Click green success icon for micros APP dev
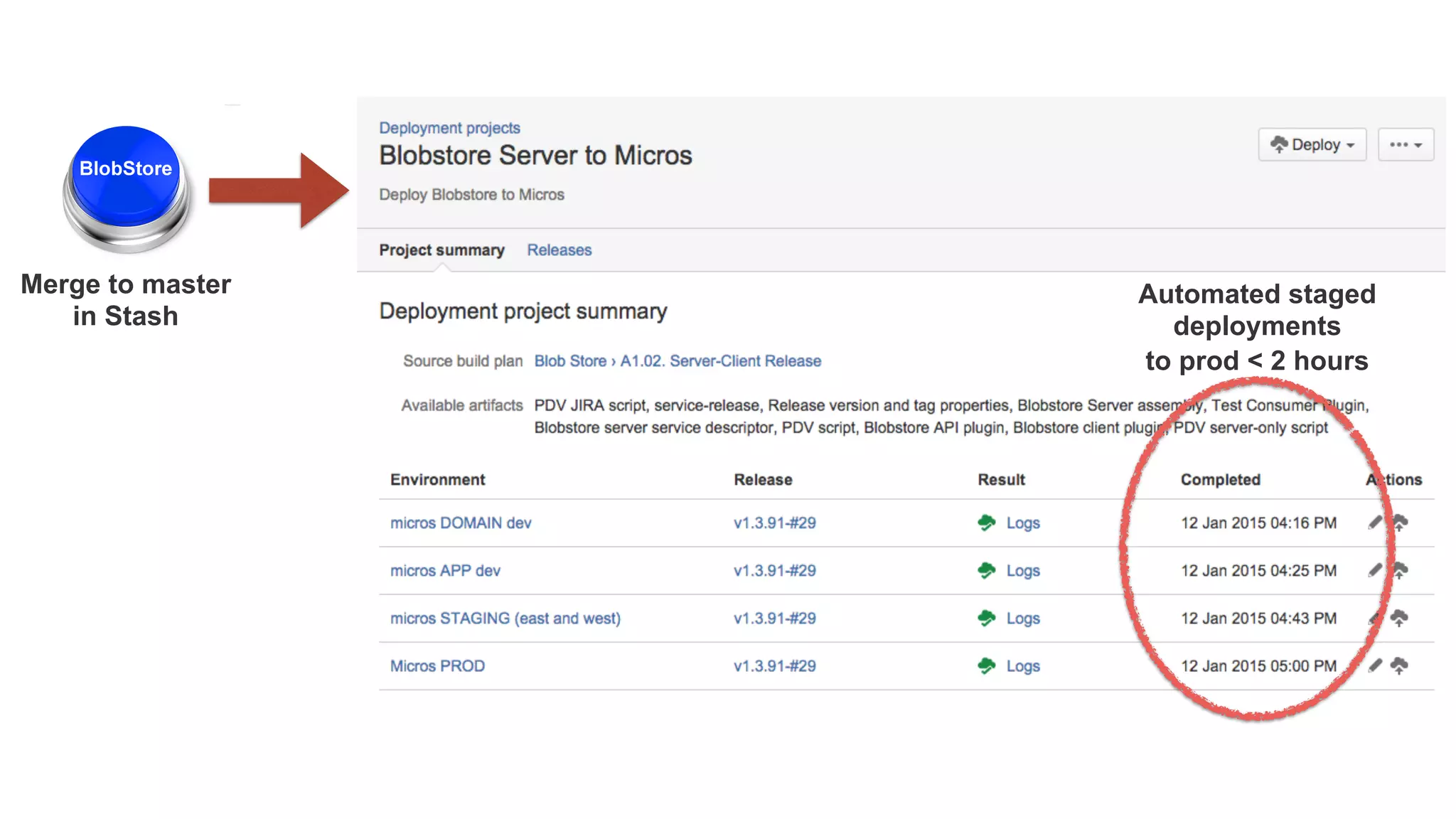The image size is (1456, 819). click(x=987, y=571)
